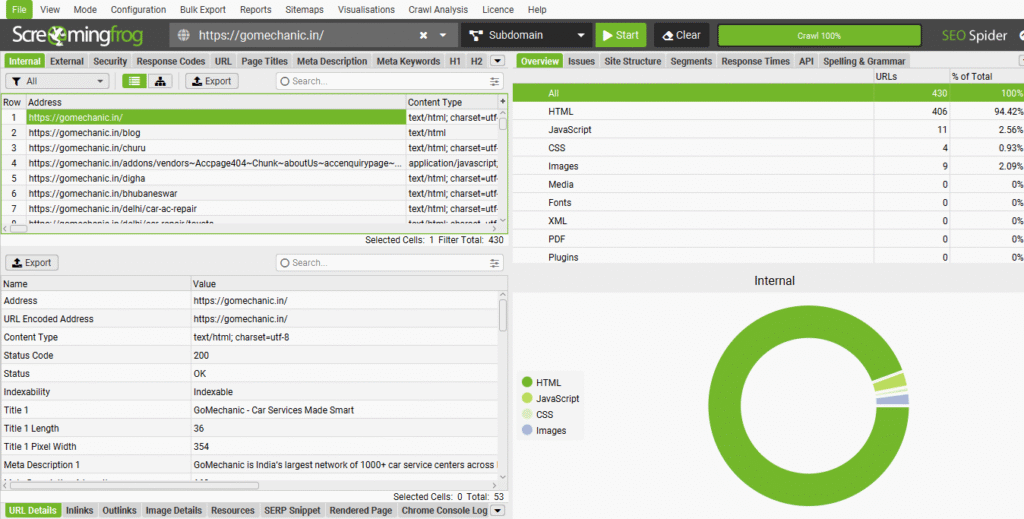Switch to list view icon

[135, 81]
